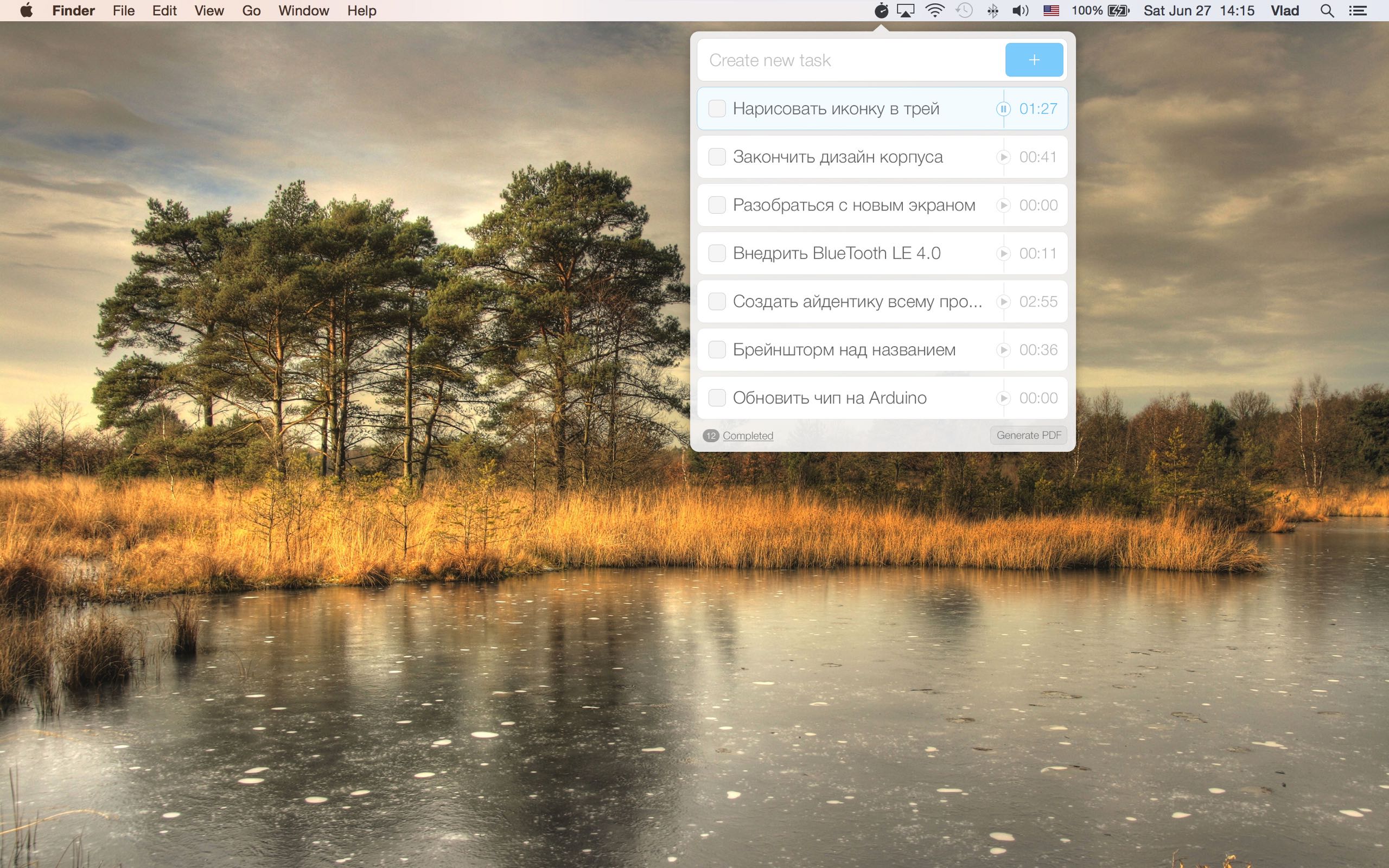Open Spotlight search magnifier
1389x868 pixels.
1327,10
